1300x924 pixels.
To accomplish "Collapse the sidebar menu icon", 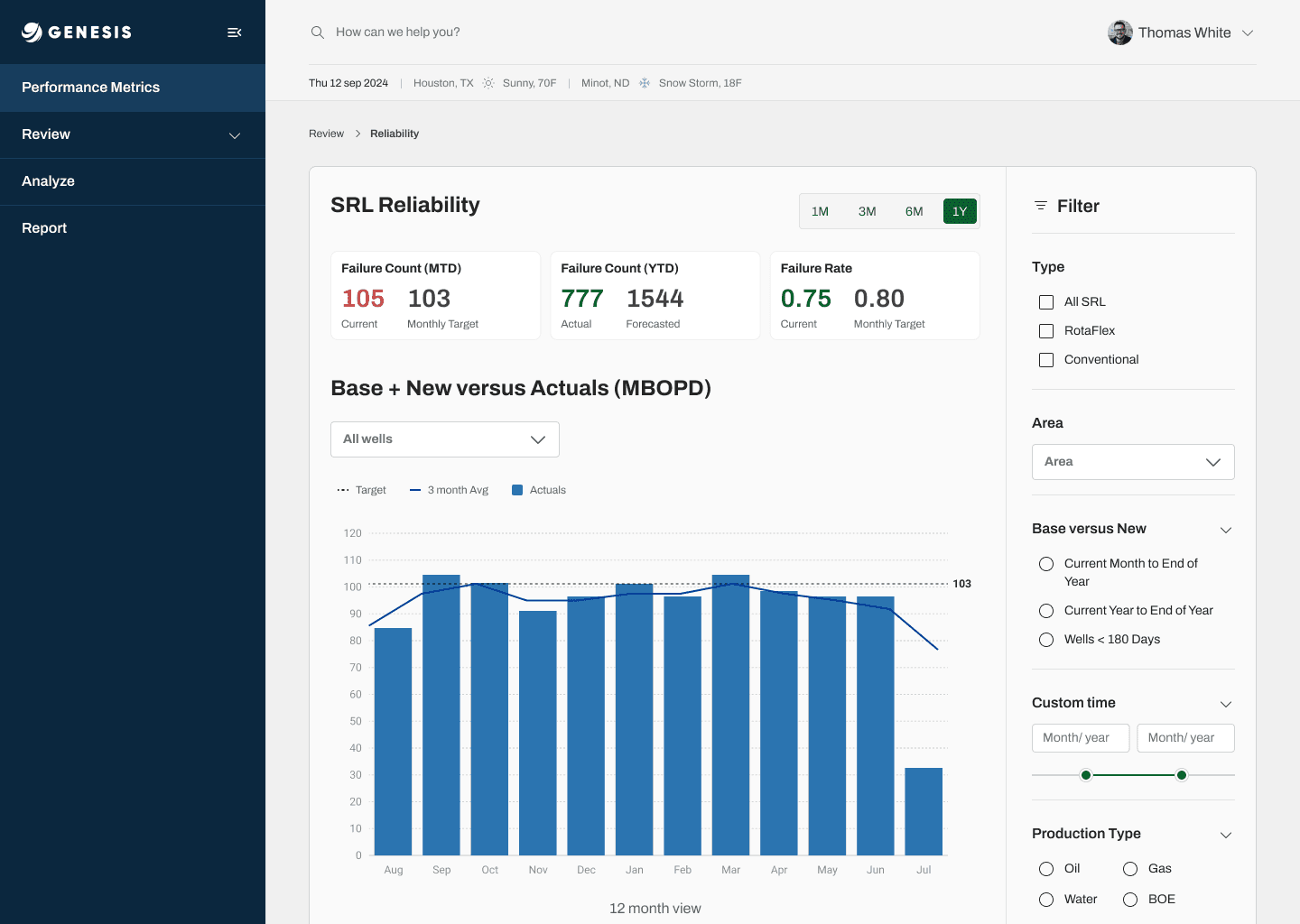I will point(235,32).
